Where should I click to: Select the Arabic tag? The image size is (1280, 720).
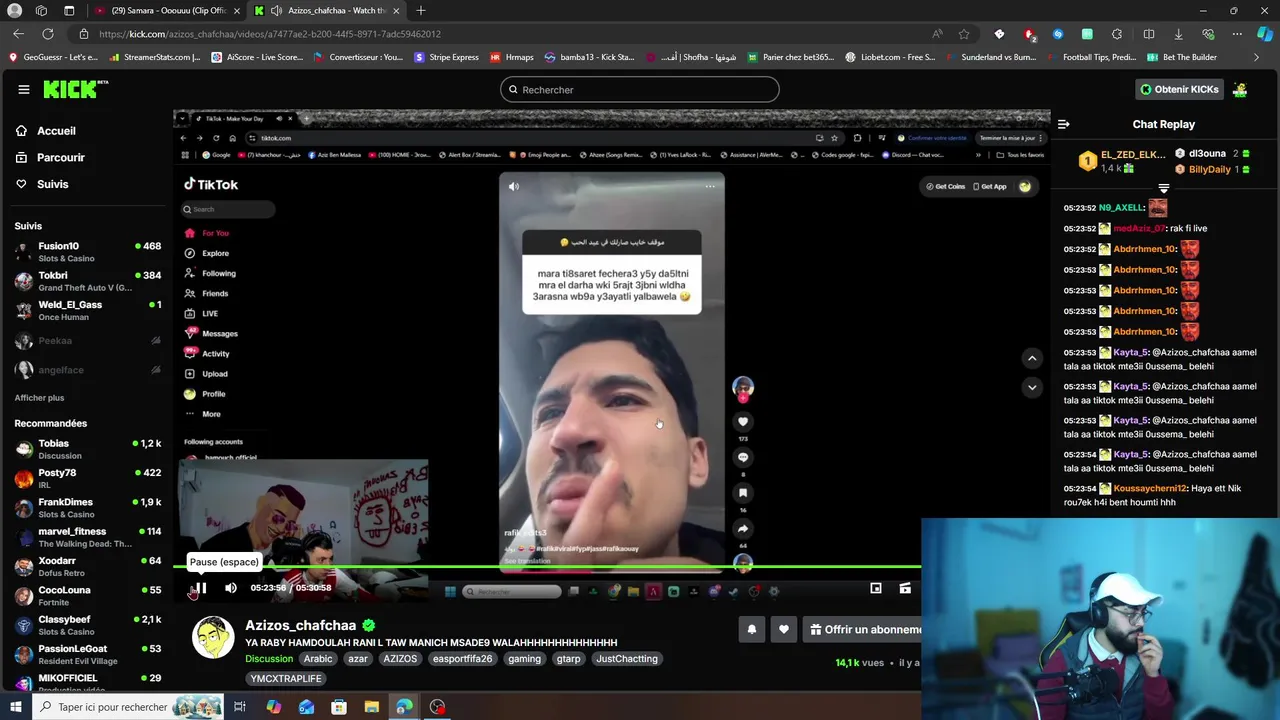[x=318, y=659]
